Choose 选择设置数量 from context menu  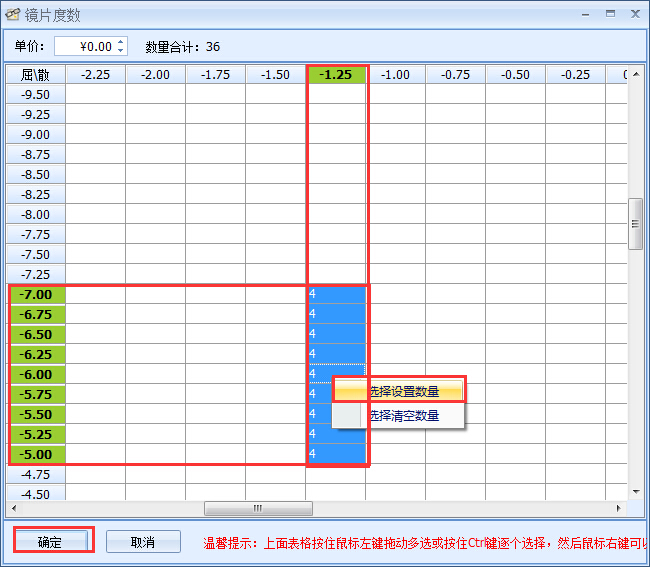[x=398, y=391]
